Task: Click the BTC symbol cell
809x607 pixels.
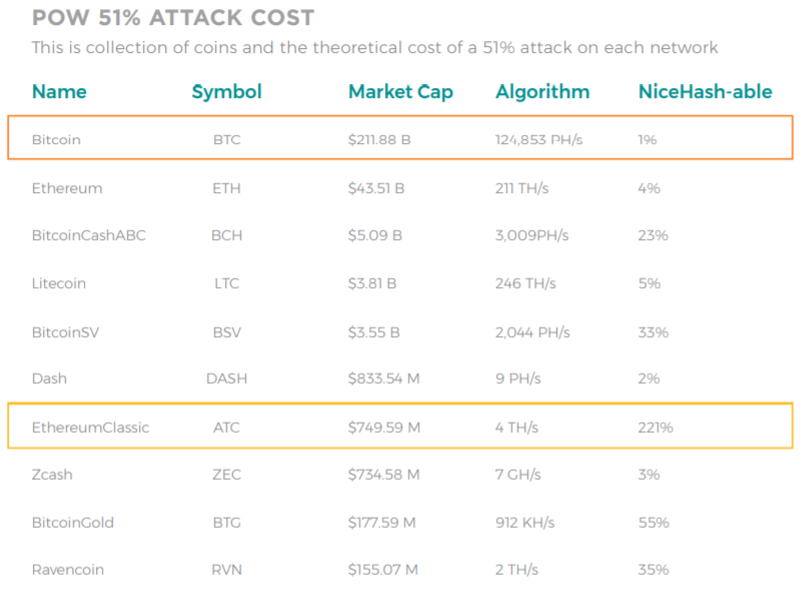Action: click(x=226, y=139)
